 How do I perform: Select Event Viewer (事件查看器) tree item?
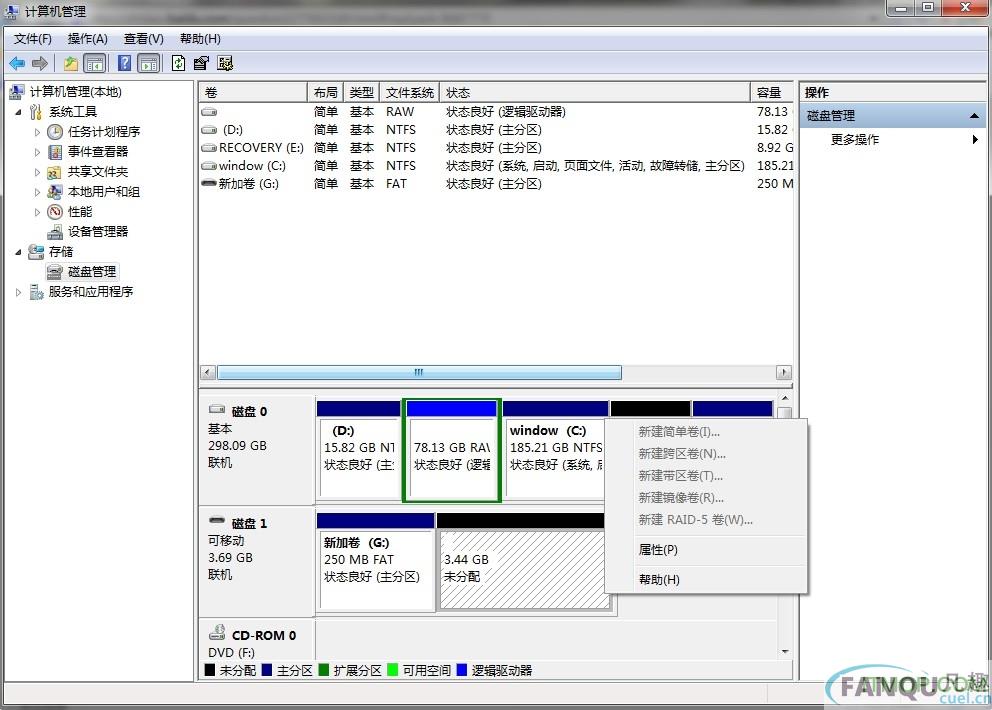pyautogui.click(x=98, y=152)
